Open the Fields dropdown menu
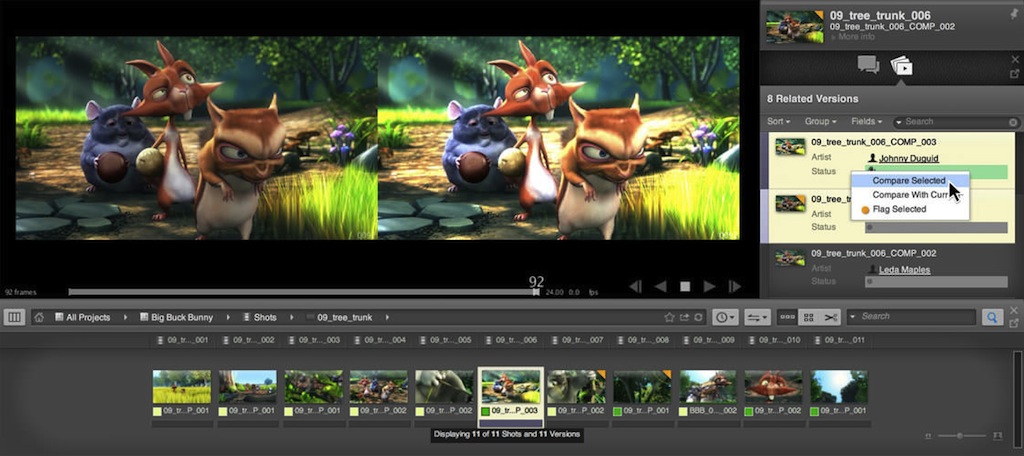This screenshot has width=1024, height=456. coord(865,121)
